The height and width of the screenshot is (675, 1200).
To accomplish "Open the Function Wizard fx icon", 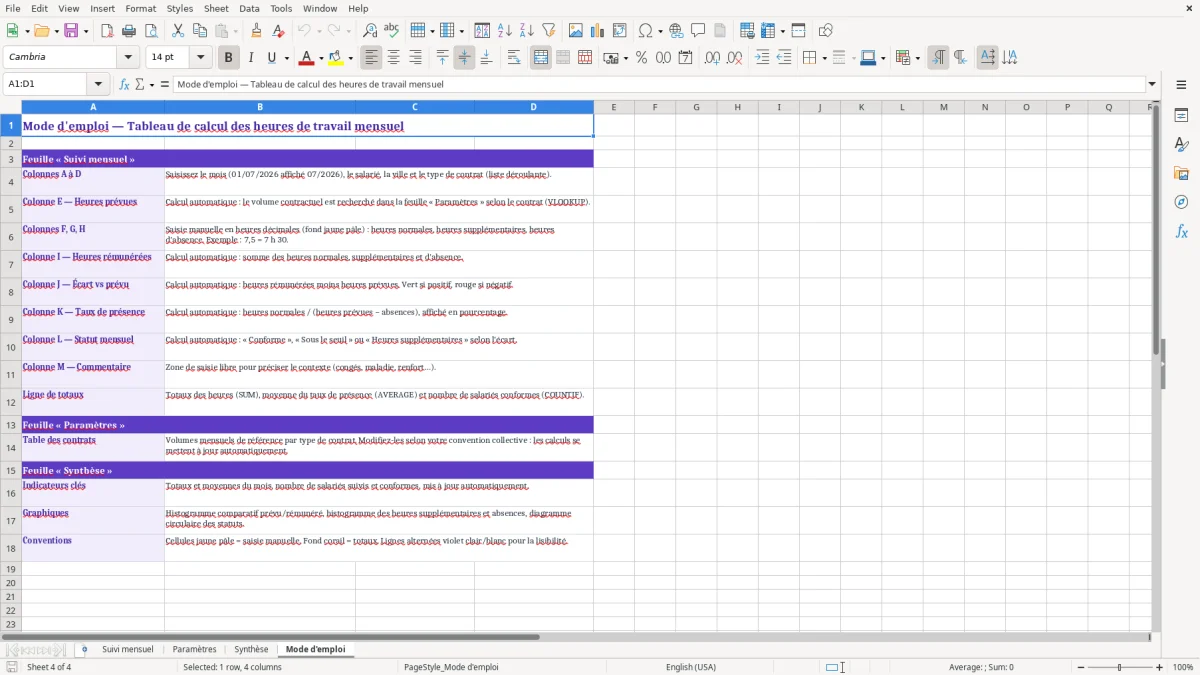I will [125, 84].
